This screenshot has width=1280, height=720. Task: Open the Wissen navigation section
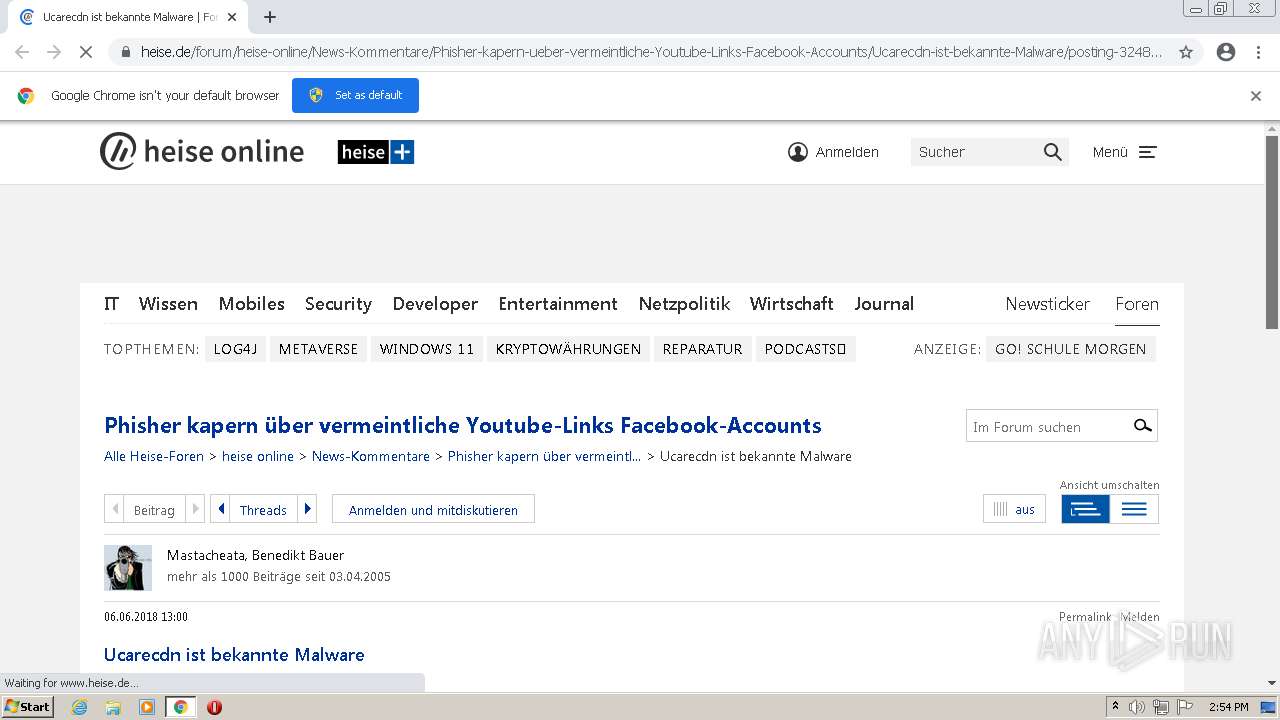pyautogui.click(x=168, y=304)
